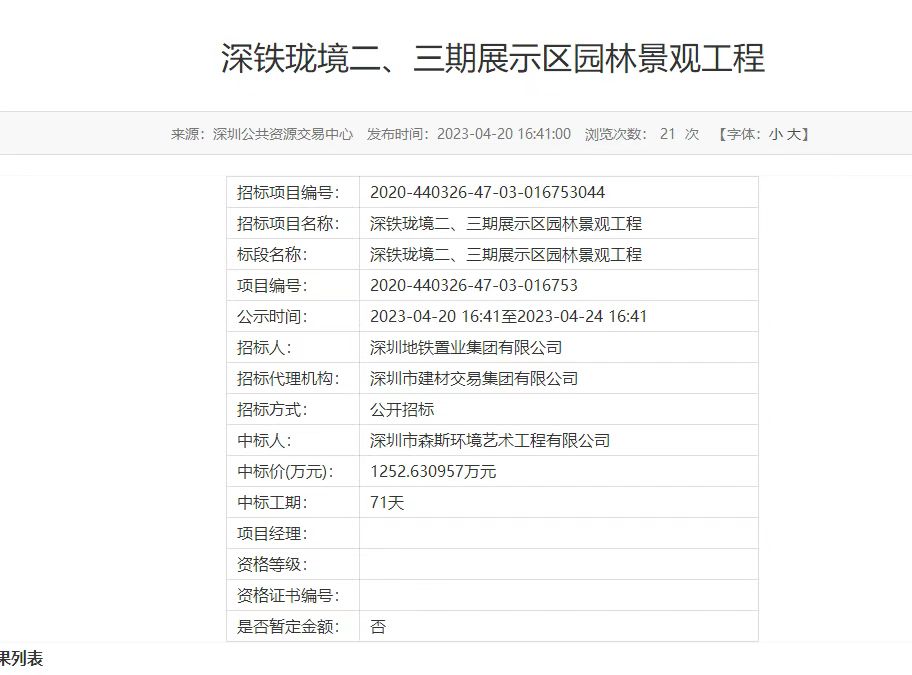912x675 pixels.
Task: Select tender number 2020-440326-47-03-016753044 value
Action: coord(487,193)
